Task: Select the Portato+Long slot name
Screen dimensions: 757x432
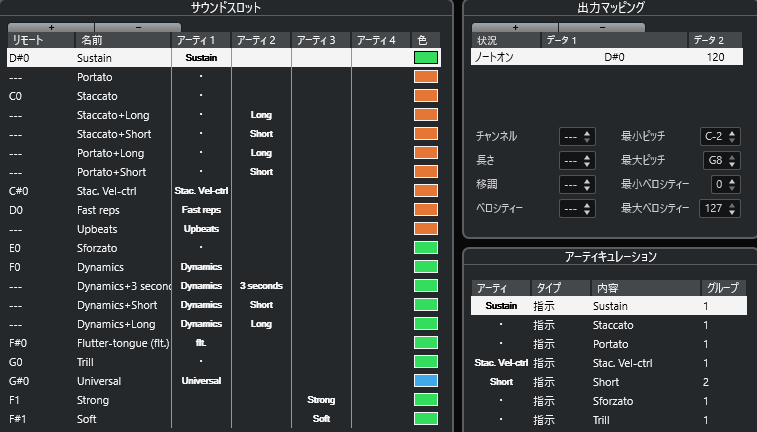Action: 111,153
